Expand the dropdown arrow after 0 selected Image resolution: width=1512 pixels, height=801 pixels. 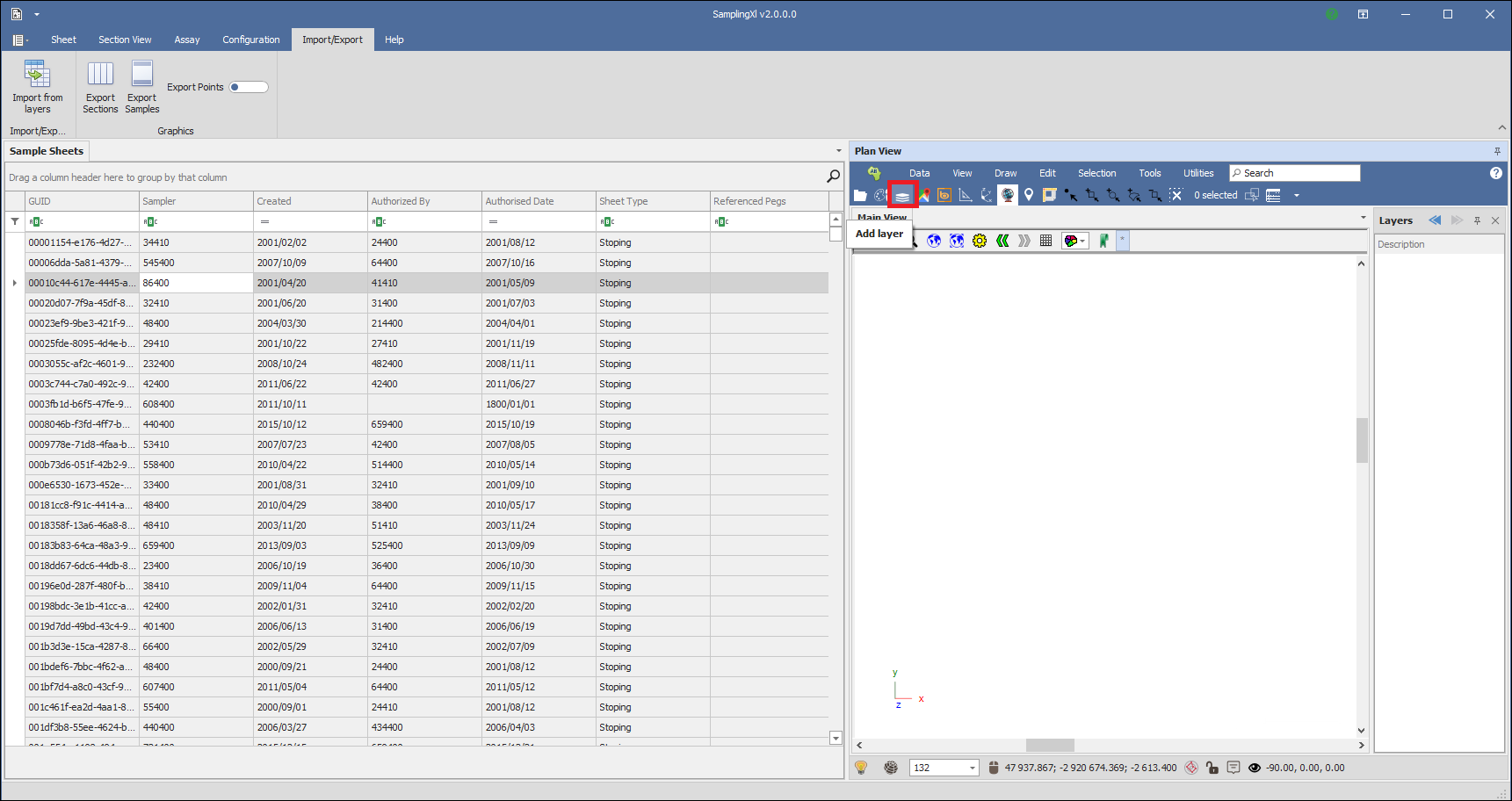pos(1297,195)
